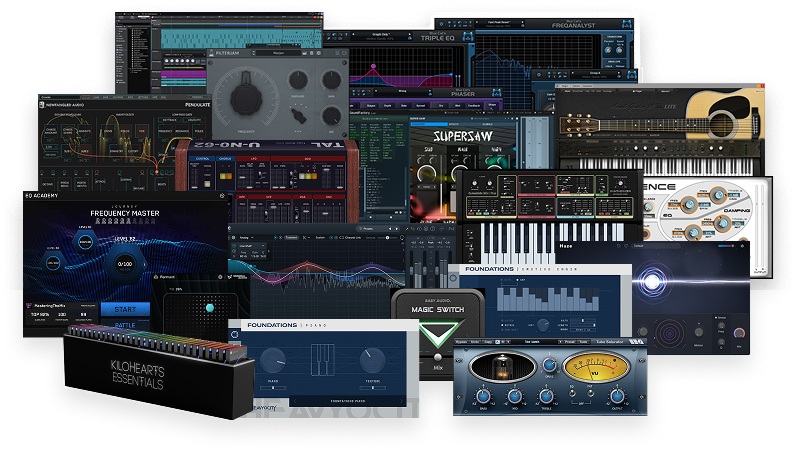797x454 pixels.
Task: Open the Tools menu in Tube Saturator
Action: click(584, 342)
